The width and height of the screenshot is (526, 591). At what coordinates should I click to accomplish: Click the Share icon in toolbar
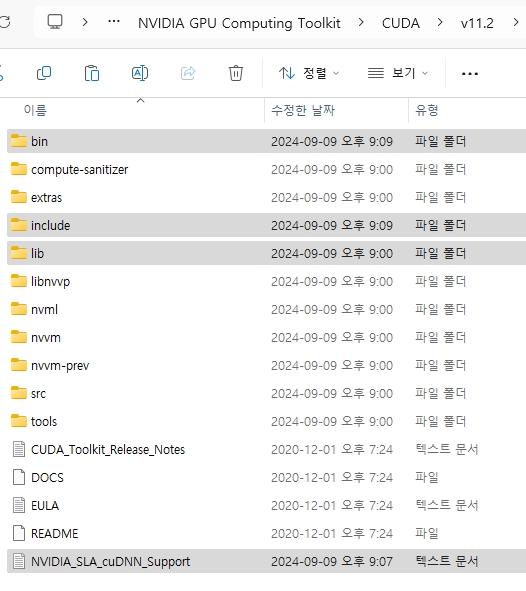tap(188, 73)
